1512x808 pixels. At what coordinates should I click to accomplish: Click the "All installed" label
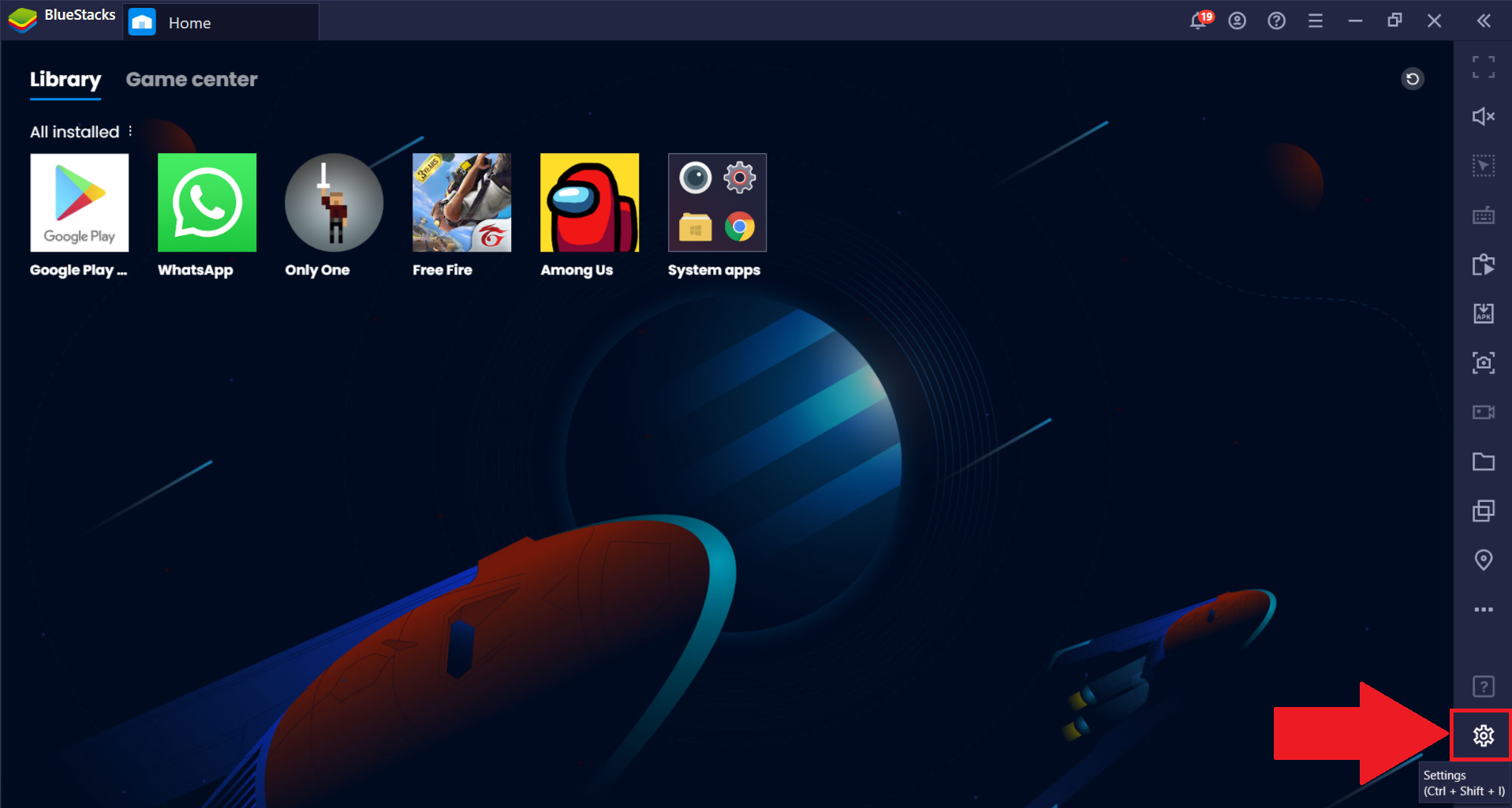pos(74,132)
